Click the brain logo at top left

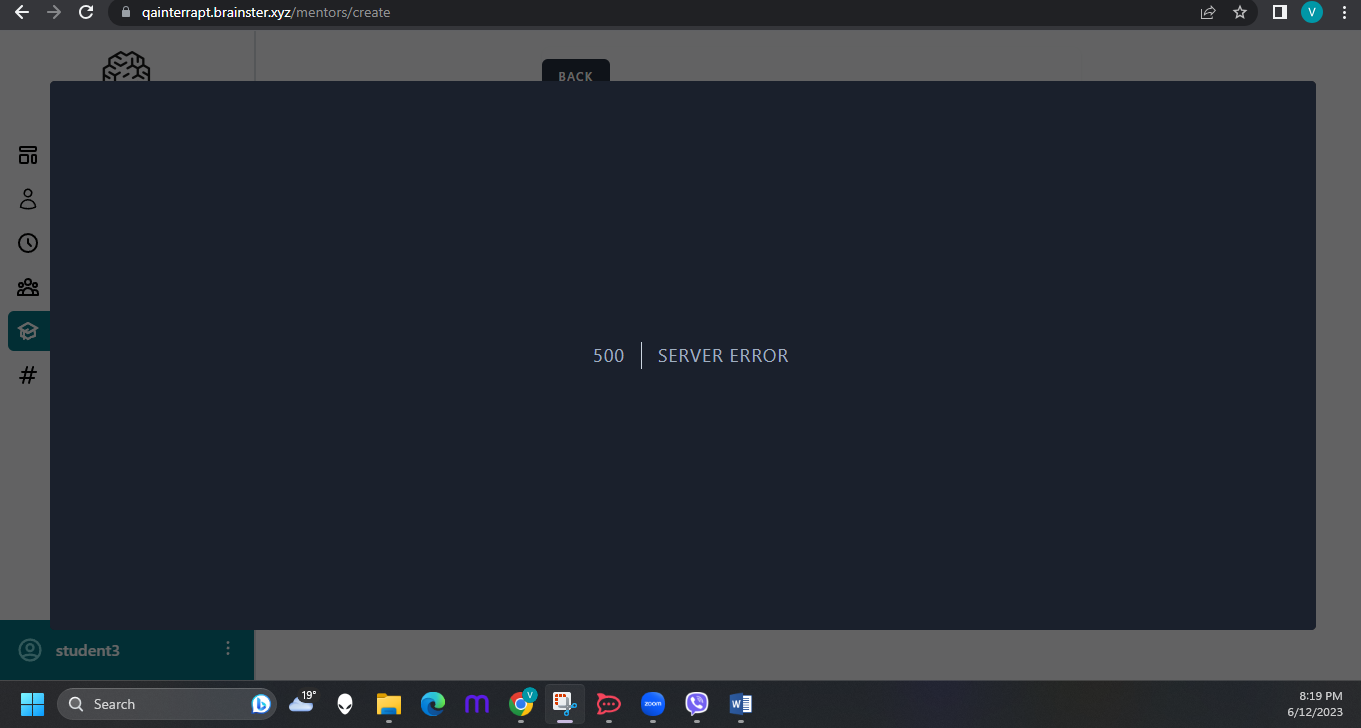click(126, 67)
